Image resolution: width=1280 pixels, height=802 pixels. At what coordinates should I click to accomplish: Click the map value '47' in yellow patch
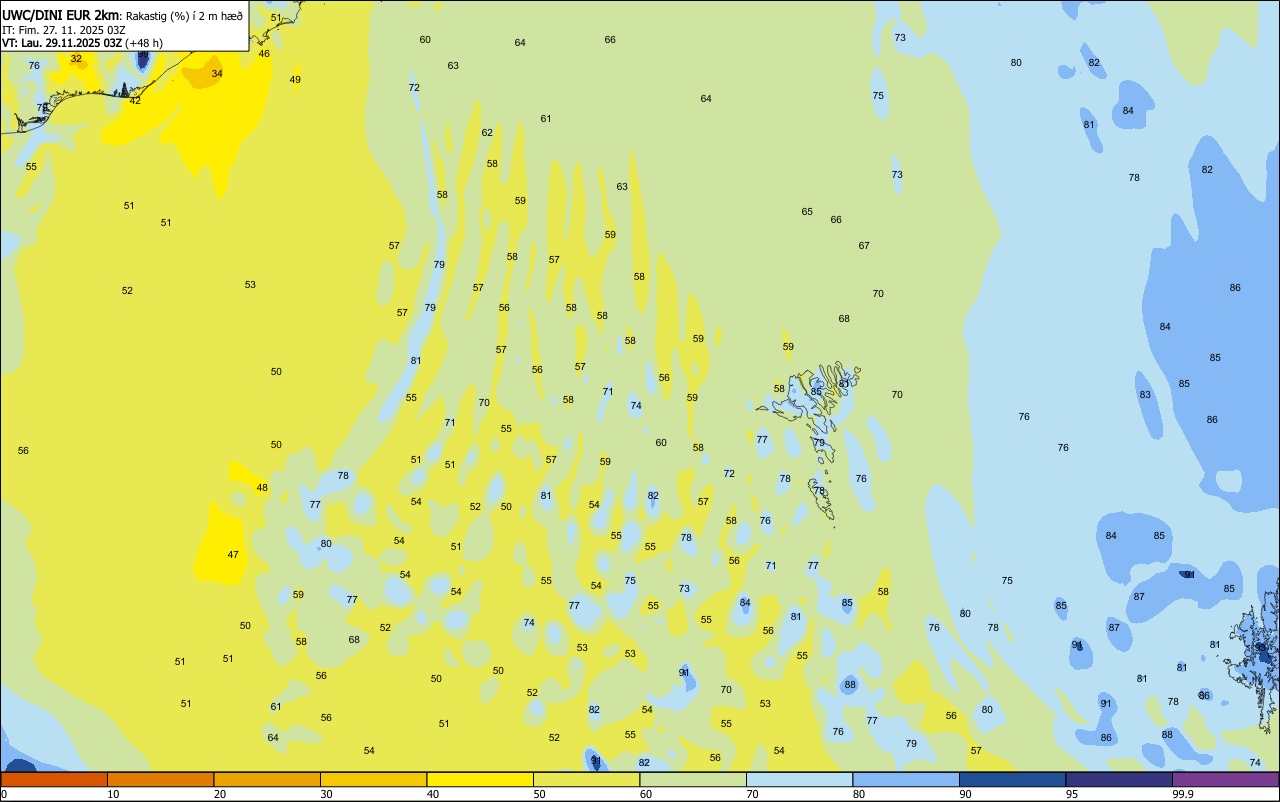[233, 555]
